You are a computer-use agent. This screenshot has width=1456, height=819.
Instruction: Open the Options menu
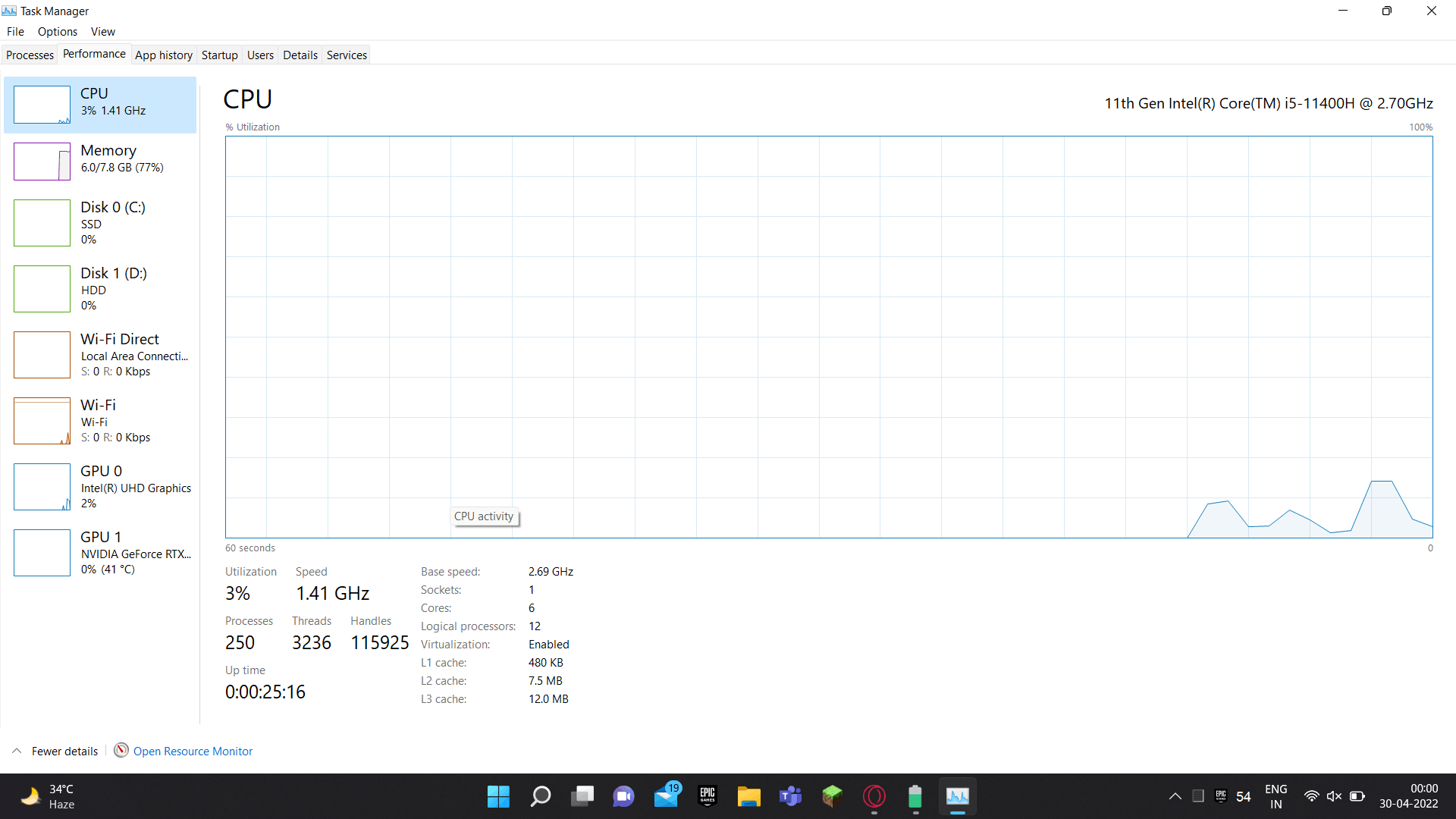[x=58, y=32]
